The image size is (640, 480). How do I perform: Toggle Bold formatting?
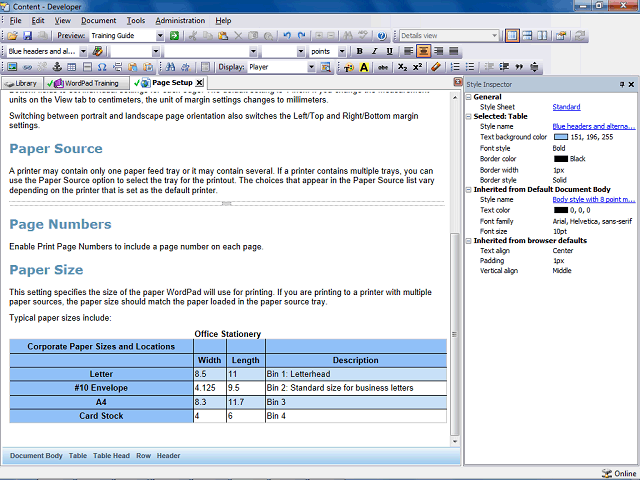pyautogui.click(x=360, y=51)
